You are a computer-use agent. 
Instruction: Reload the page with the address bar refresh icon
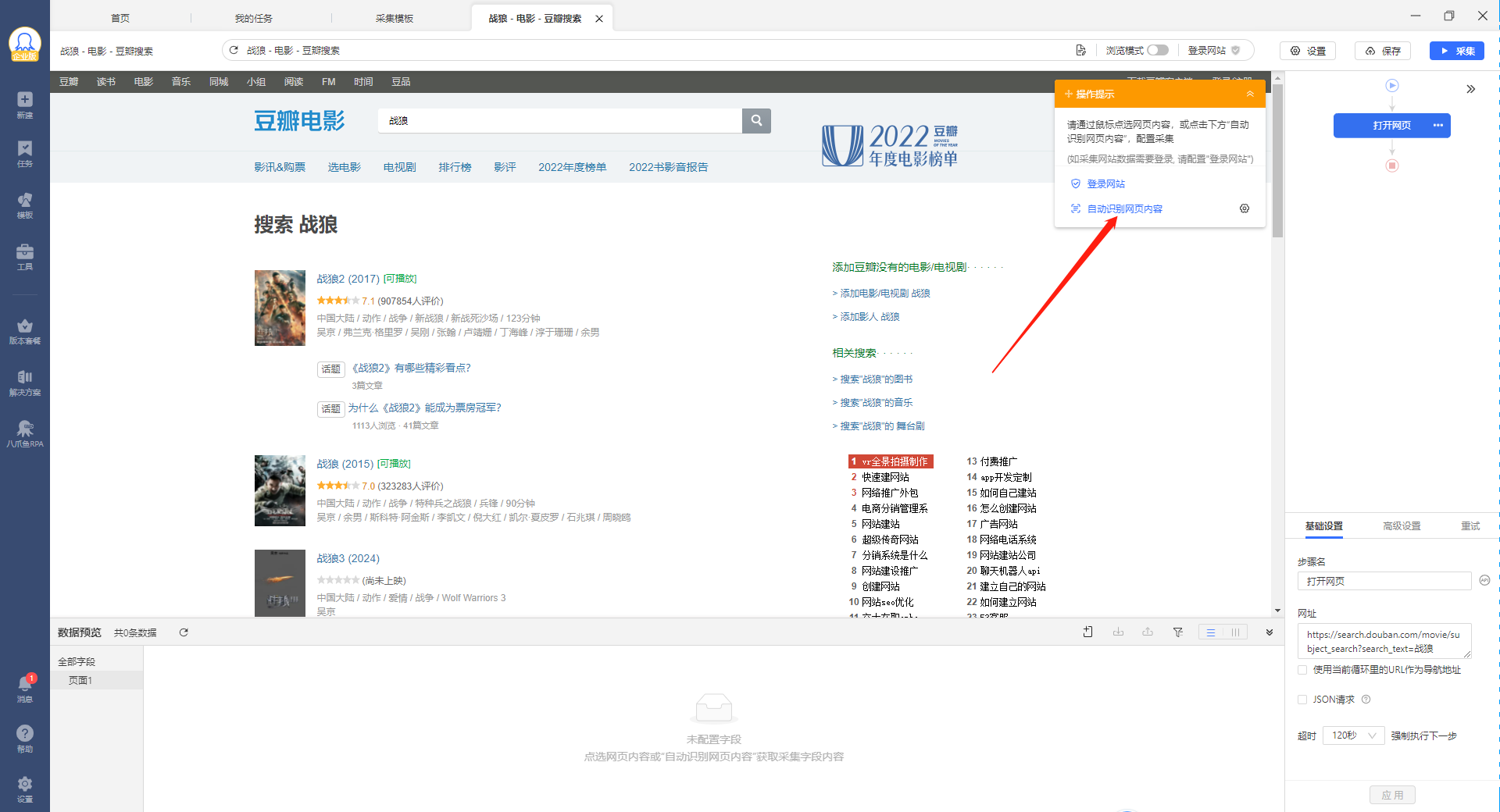tap(234, 50)
